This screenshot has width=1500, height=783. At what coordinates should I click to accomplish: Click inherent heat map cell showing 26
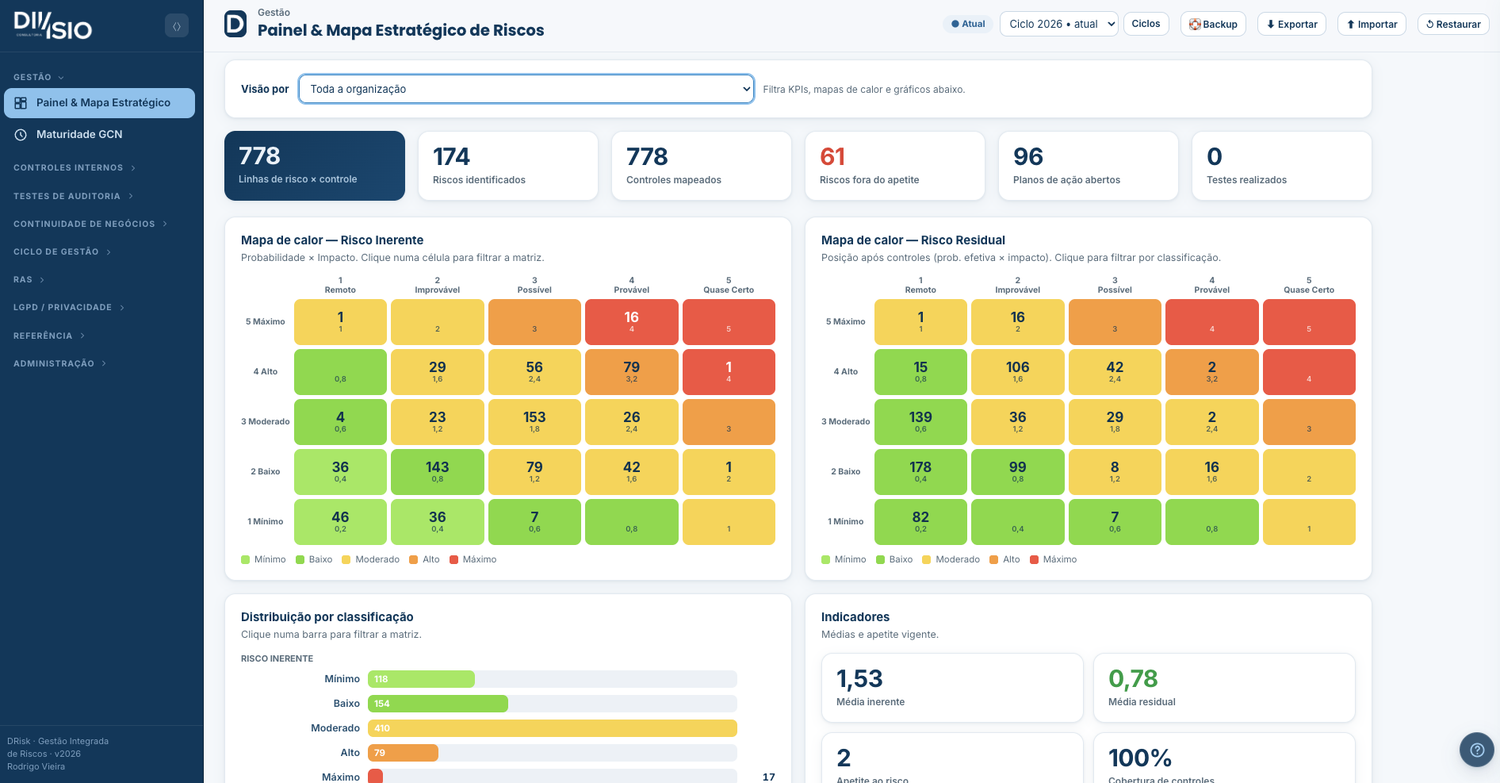click(631, 422)
